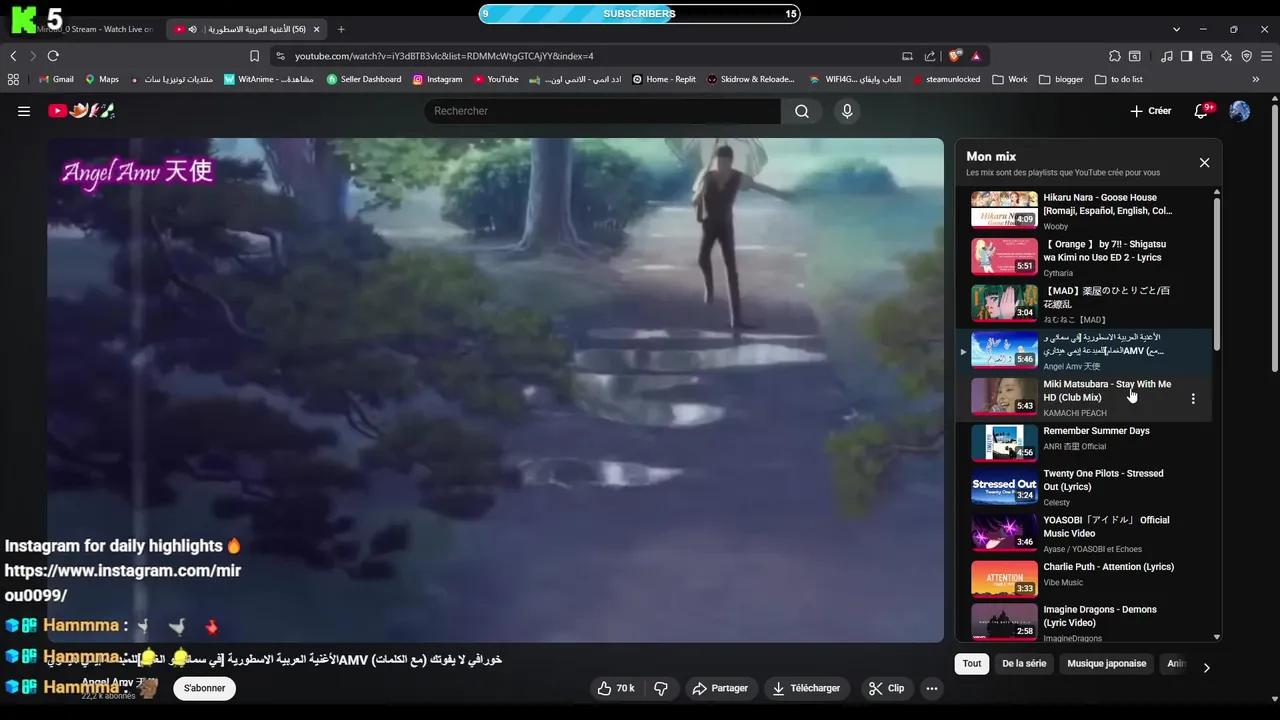Open the to do list bookmarks folder
1280x720 pixels.
(1119, 79)
